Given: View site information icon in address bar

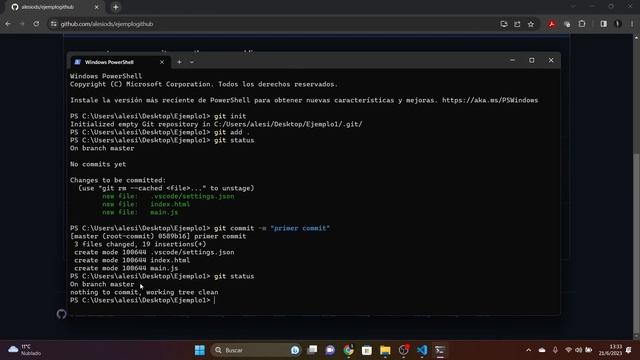Looking at the screenshot, I should click(53, 24).
